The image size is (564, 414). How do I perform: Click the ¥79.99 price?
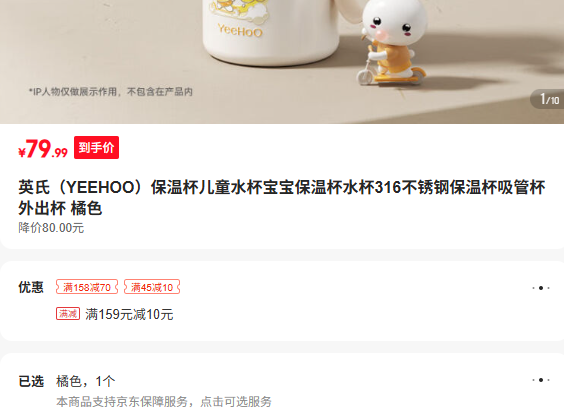[x=43, y=149]
